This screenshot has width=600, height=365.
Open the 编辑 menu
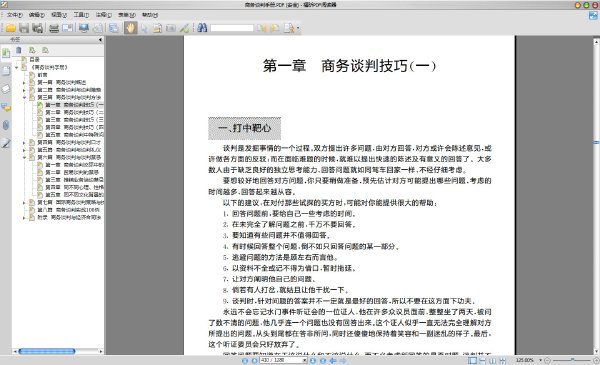tap(37, 15)
